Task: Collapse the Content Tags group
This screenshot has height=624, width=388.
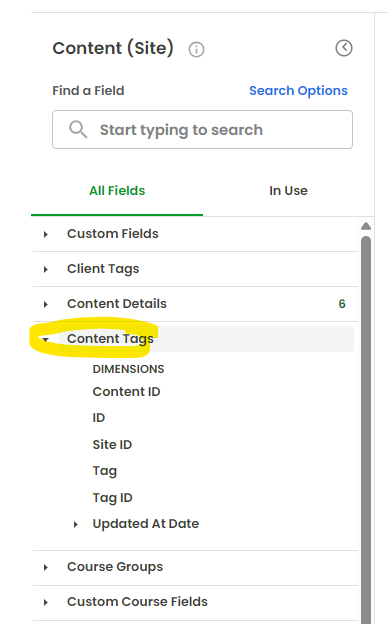Action: (x=46, y=339)
